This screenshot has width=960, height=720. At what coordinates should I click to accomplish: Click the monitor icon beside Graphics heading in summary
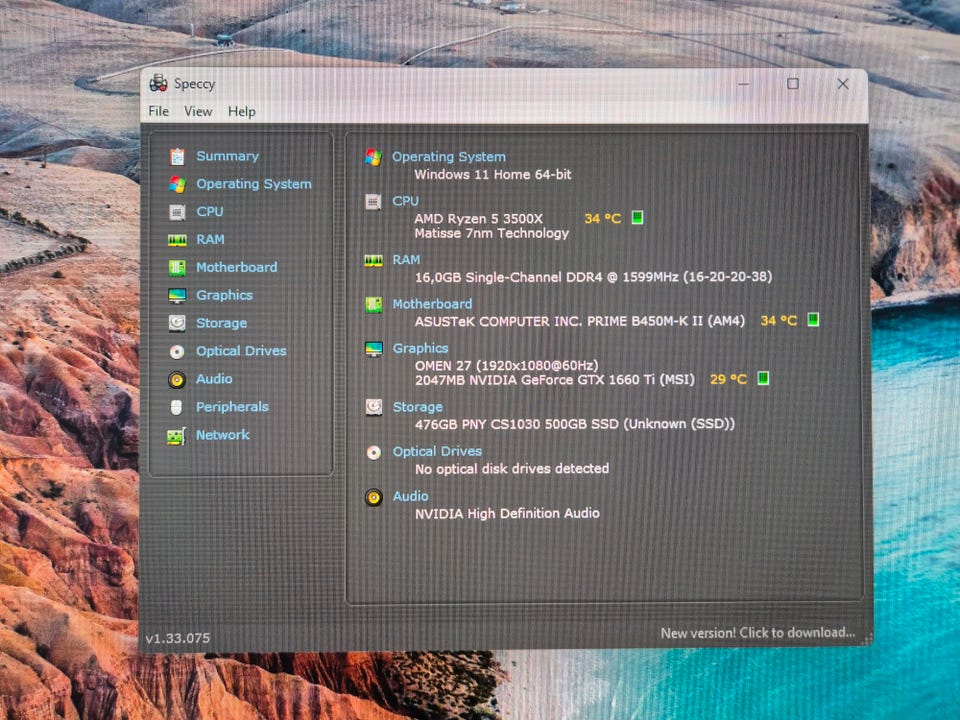tap(373, 349)
